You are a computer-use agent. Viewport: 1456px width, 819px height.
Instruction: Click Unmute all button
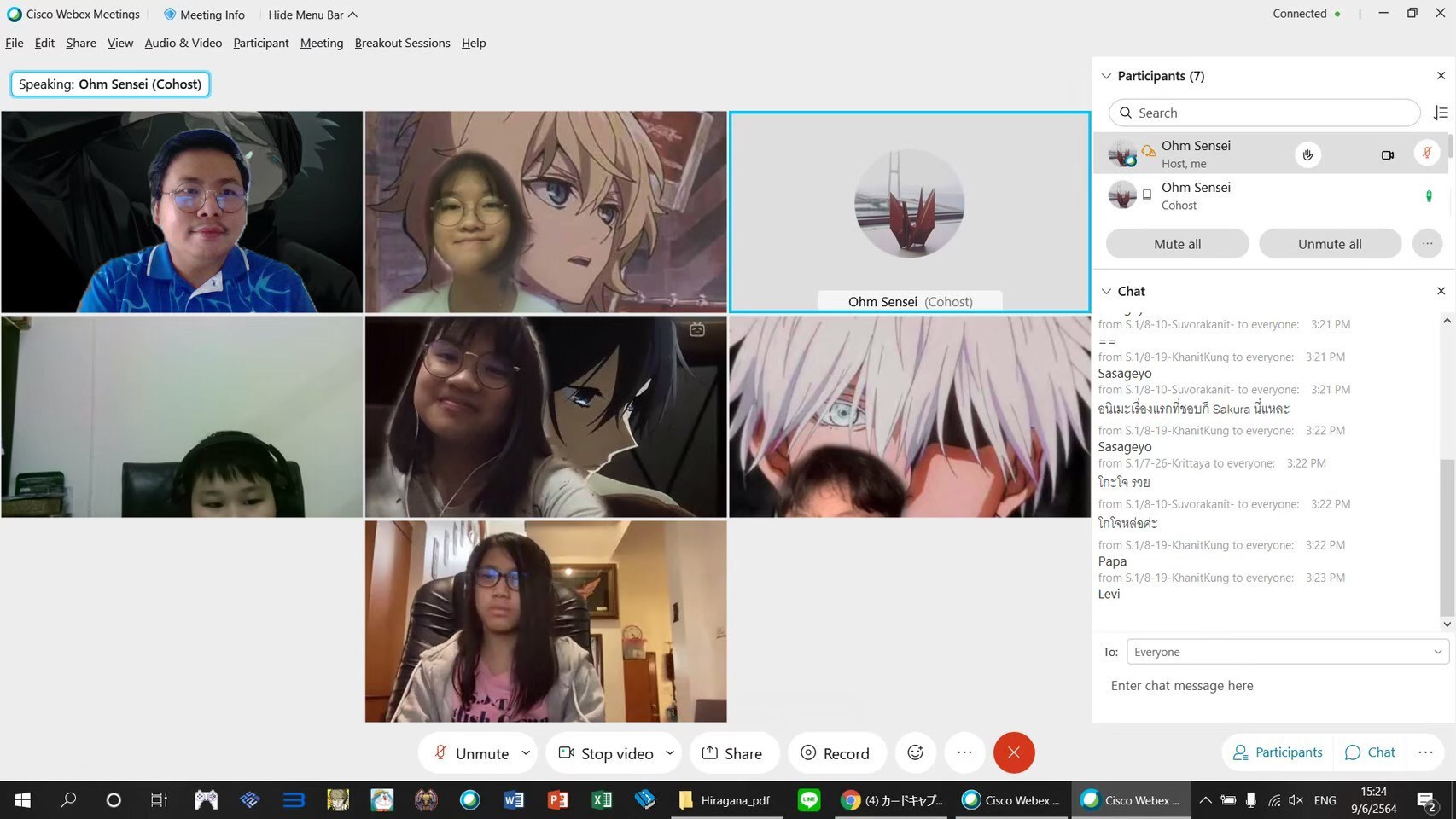[x=1330, y=244]
